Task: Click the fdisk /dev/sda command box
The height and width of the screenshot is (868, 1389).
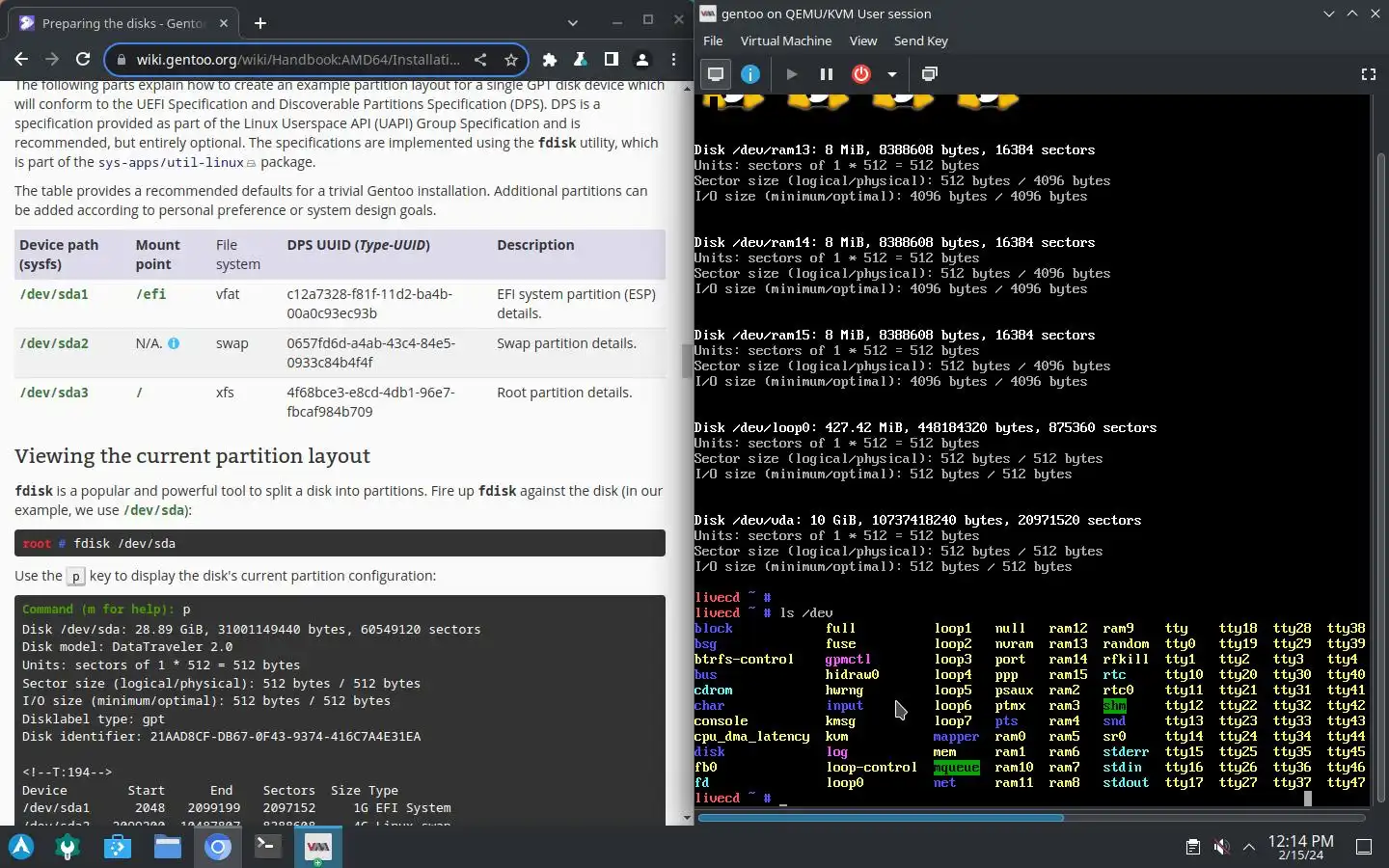Action: pyautogui.click(x=340, y=543)
